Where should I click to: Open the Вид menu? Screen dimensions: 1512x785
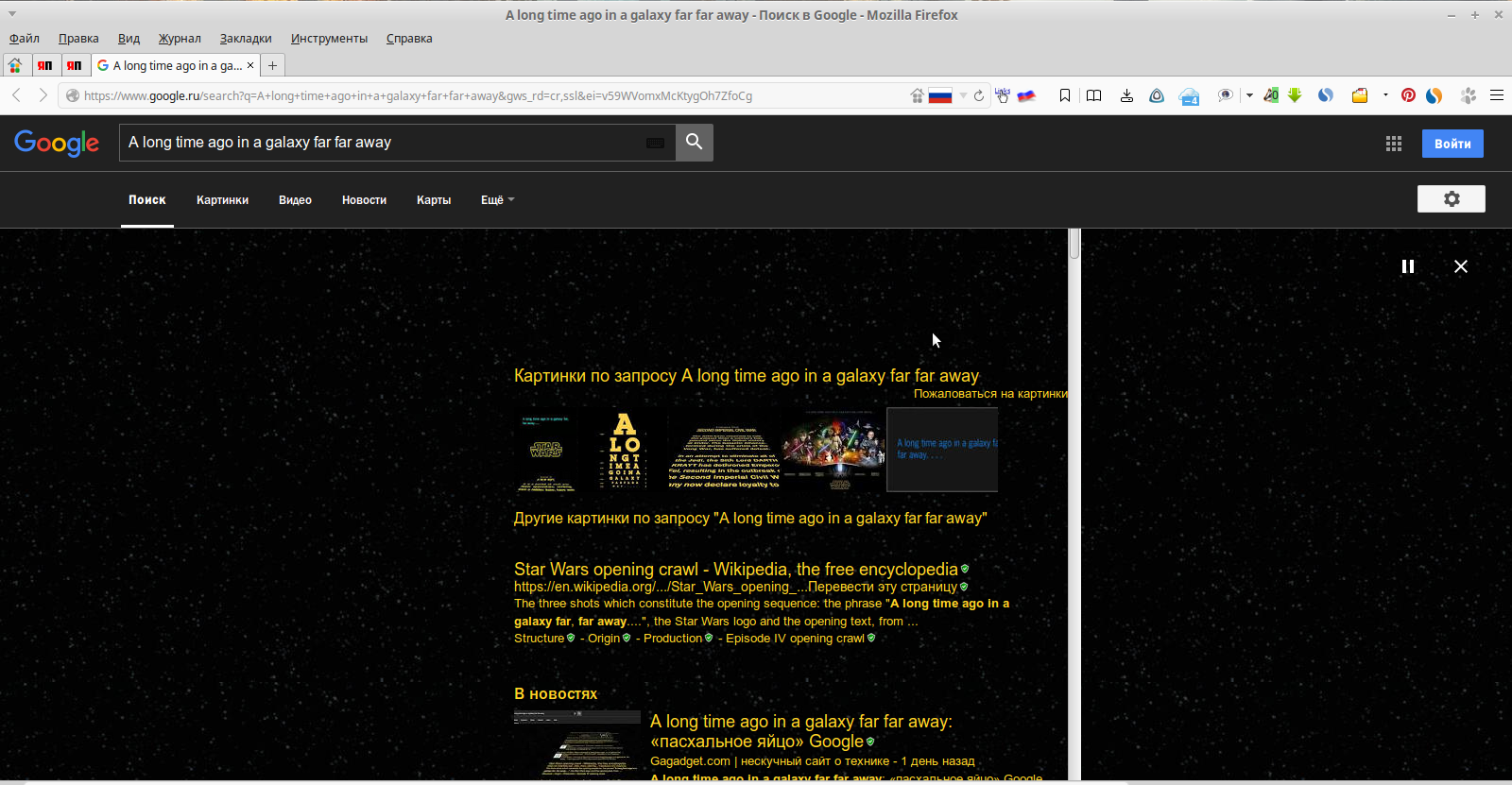tap(129, 39)
